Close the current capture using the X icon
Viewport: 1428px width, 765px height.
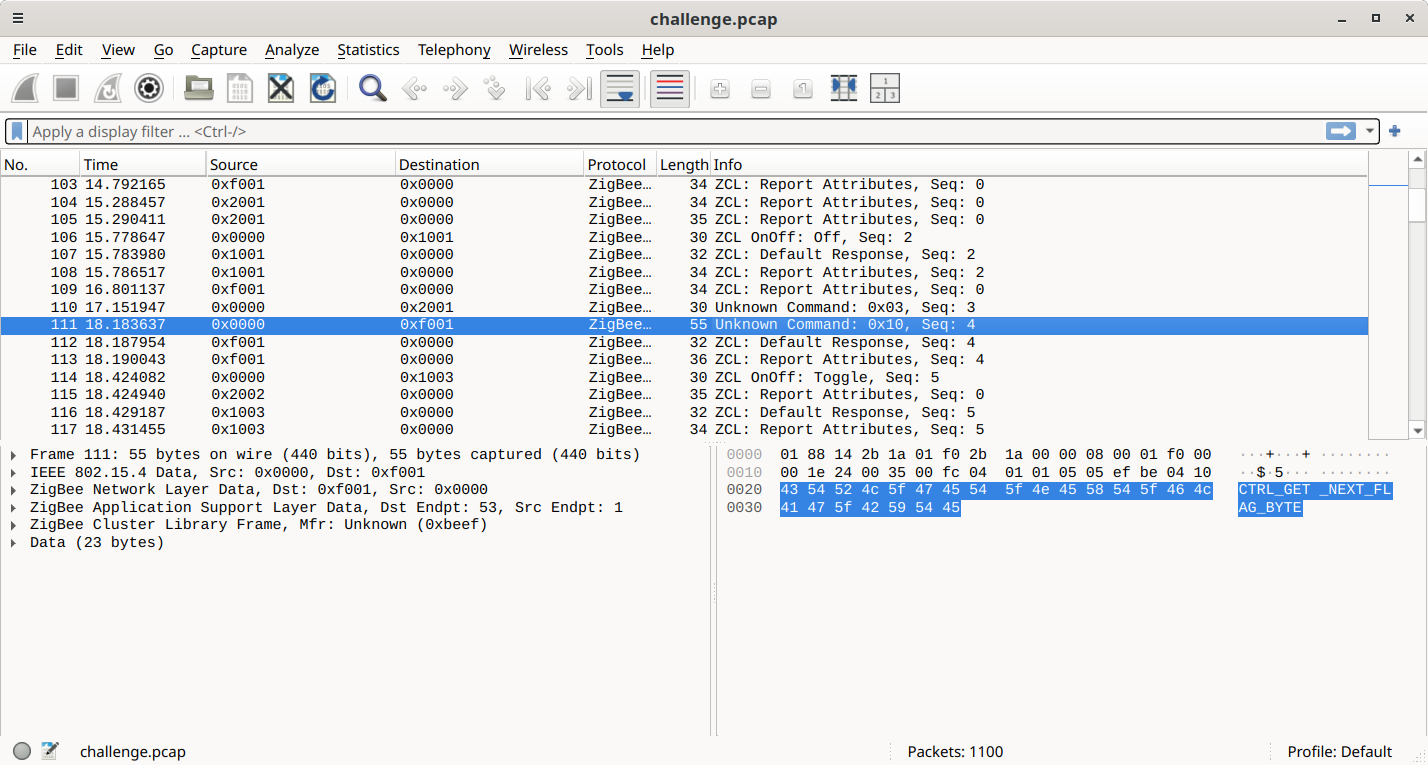pyautogui.click(x=280, y=88)
